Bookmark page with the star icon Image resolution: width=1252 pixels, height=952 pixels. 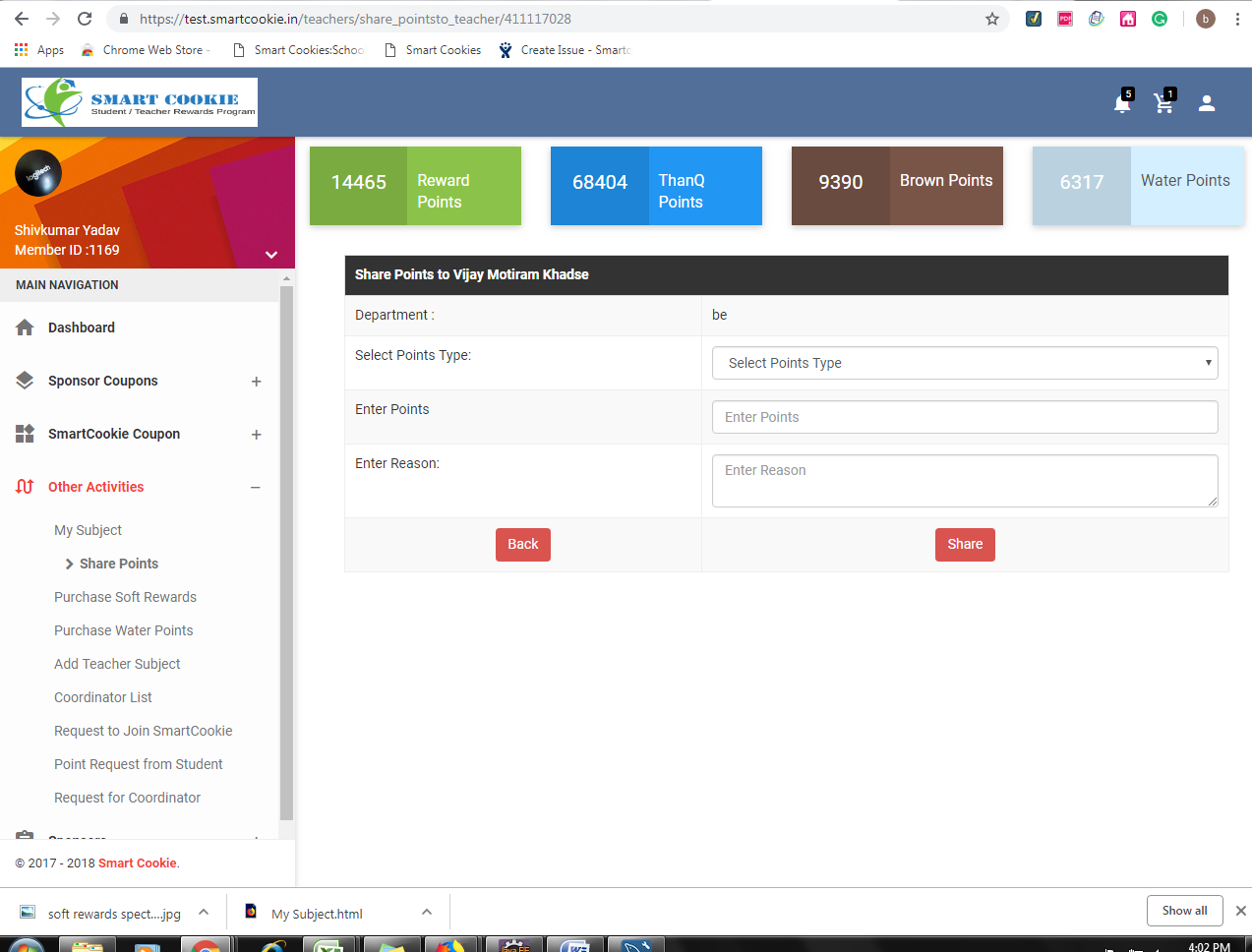coord(991,19)
